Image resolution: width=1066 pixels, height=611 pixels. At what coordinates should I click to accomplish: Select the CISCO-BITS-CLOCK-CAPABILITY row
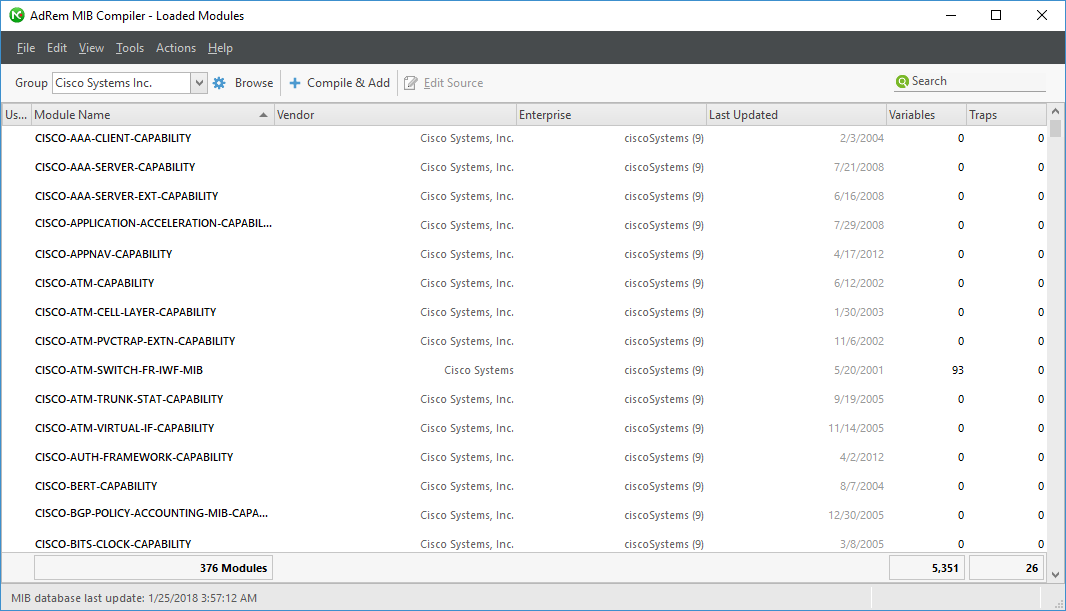[523, 543]
